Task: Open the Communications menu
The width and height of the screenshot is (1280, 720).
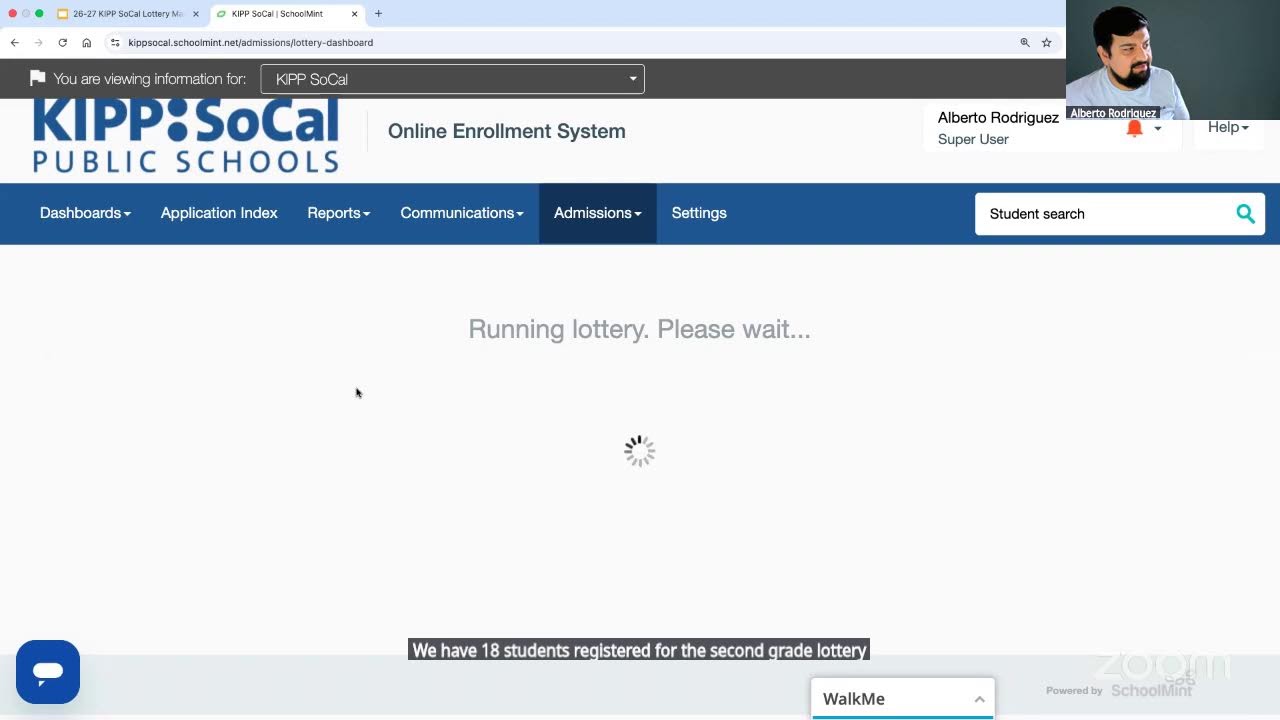Action: (462, 213)
